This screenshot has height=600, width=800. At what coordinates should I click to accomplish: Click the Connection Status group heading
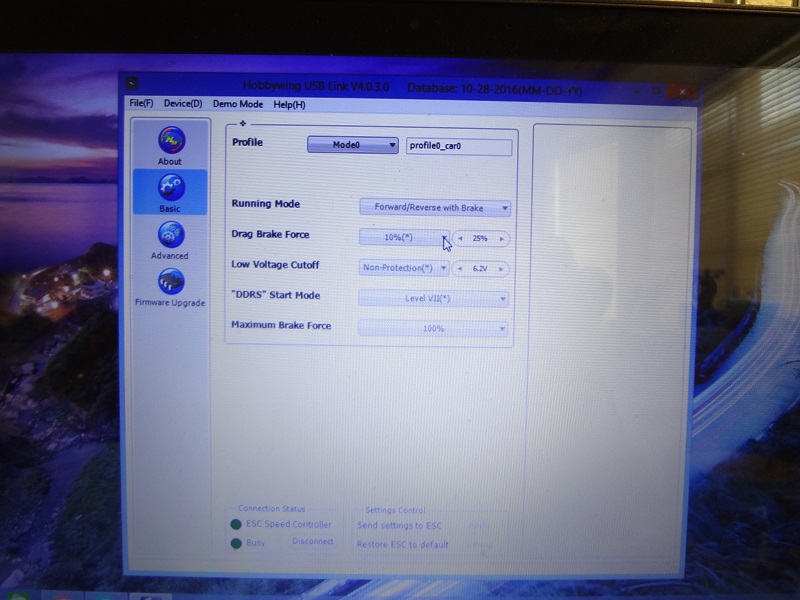pos(271,509)
